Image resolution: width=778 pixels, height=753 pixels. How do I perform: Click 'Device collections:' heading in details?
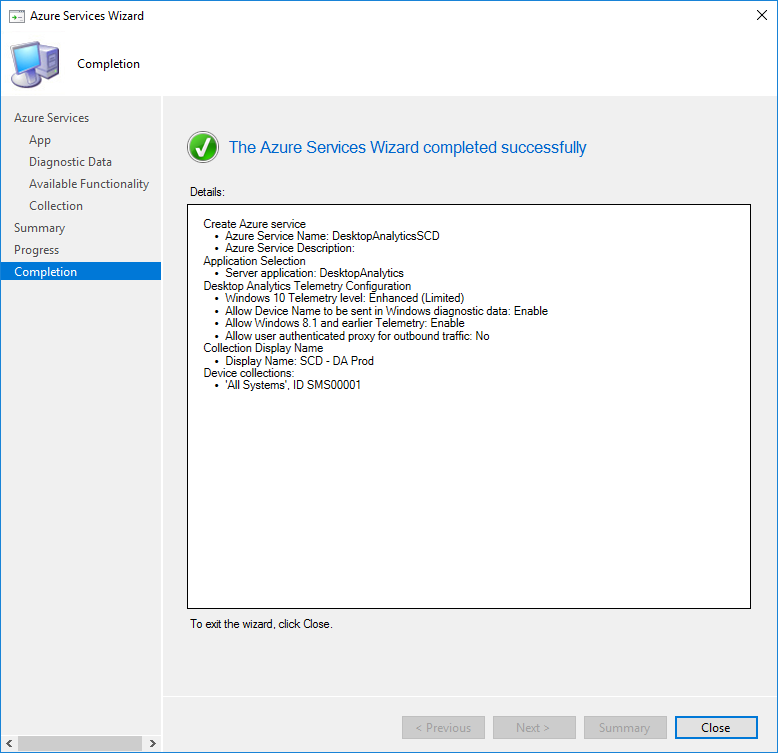(x=249, y=373)
